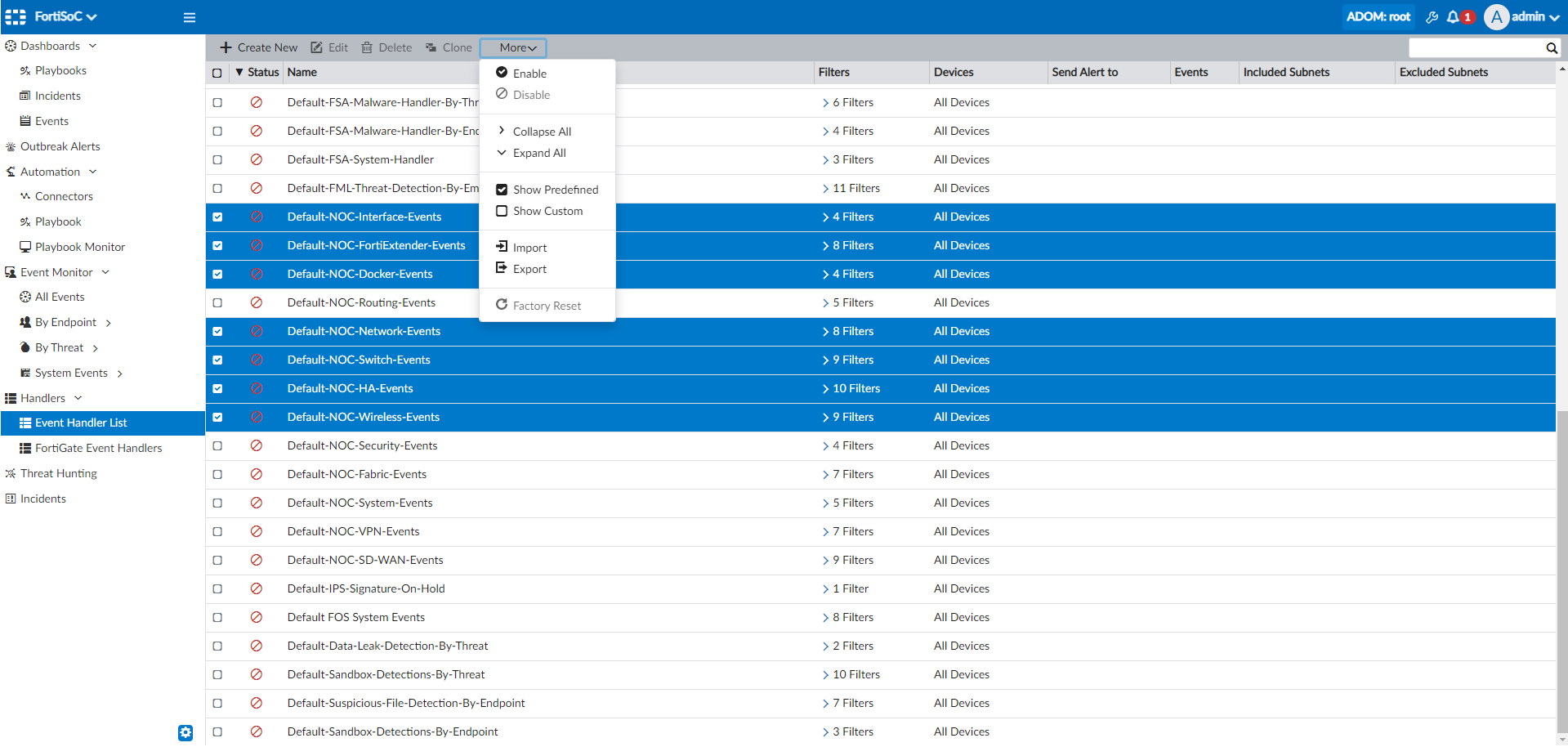The width and height of the screenshot is (1568, 747).
Task: Click the Delete toolbar button
Action: [386, 47]
